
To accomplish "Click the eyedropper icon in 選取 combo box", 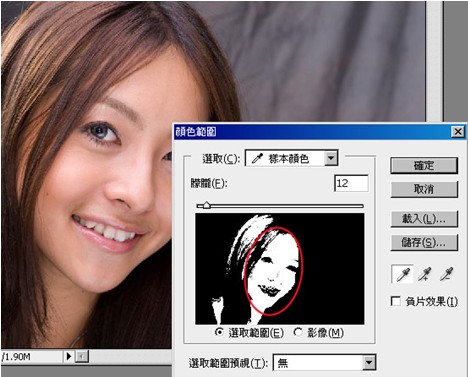I will [x=257, y=158].
